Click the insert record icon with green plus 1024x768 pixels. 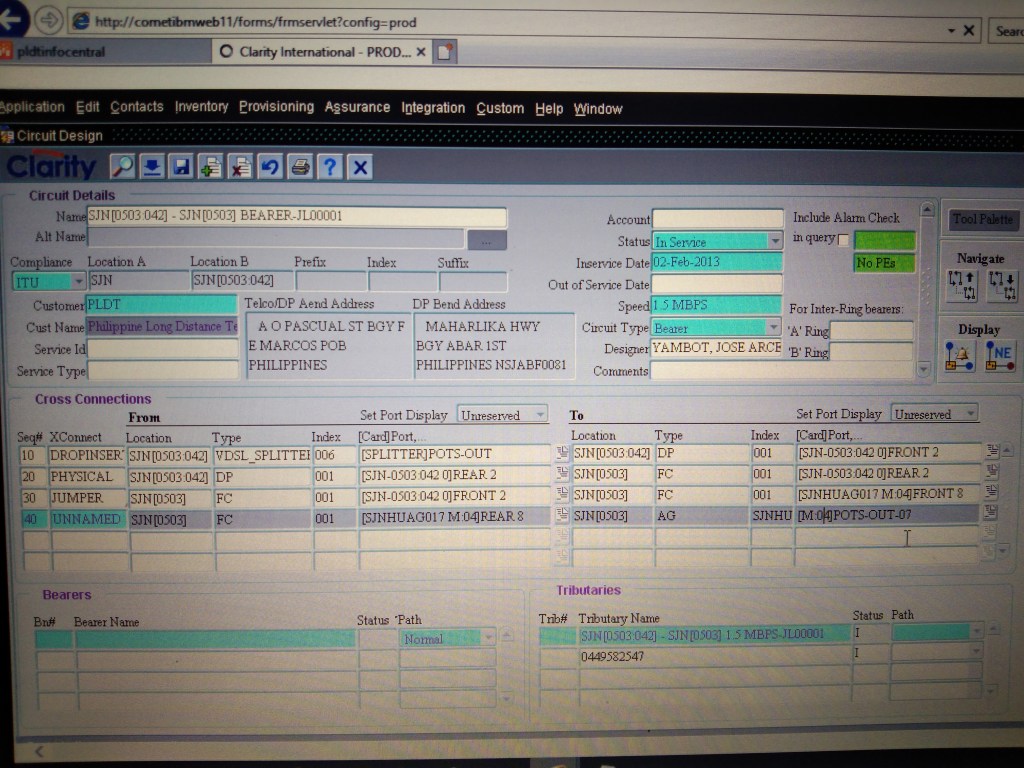pos(211,166)
